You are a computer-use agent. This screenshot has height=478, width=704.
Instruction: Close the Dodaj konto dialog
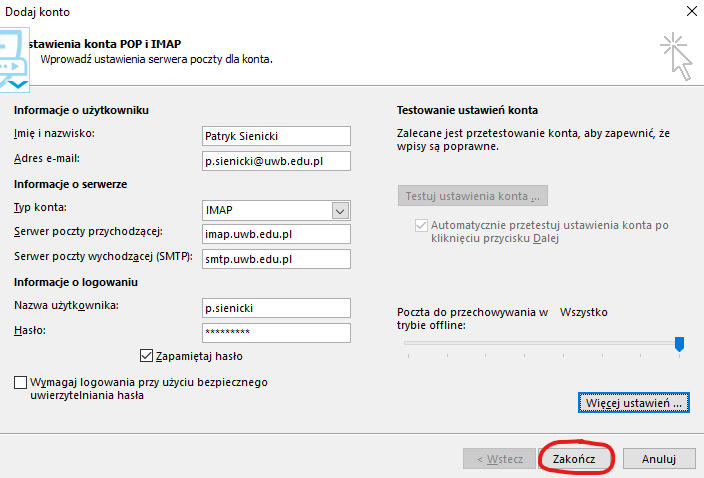coord(692,11)
